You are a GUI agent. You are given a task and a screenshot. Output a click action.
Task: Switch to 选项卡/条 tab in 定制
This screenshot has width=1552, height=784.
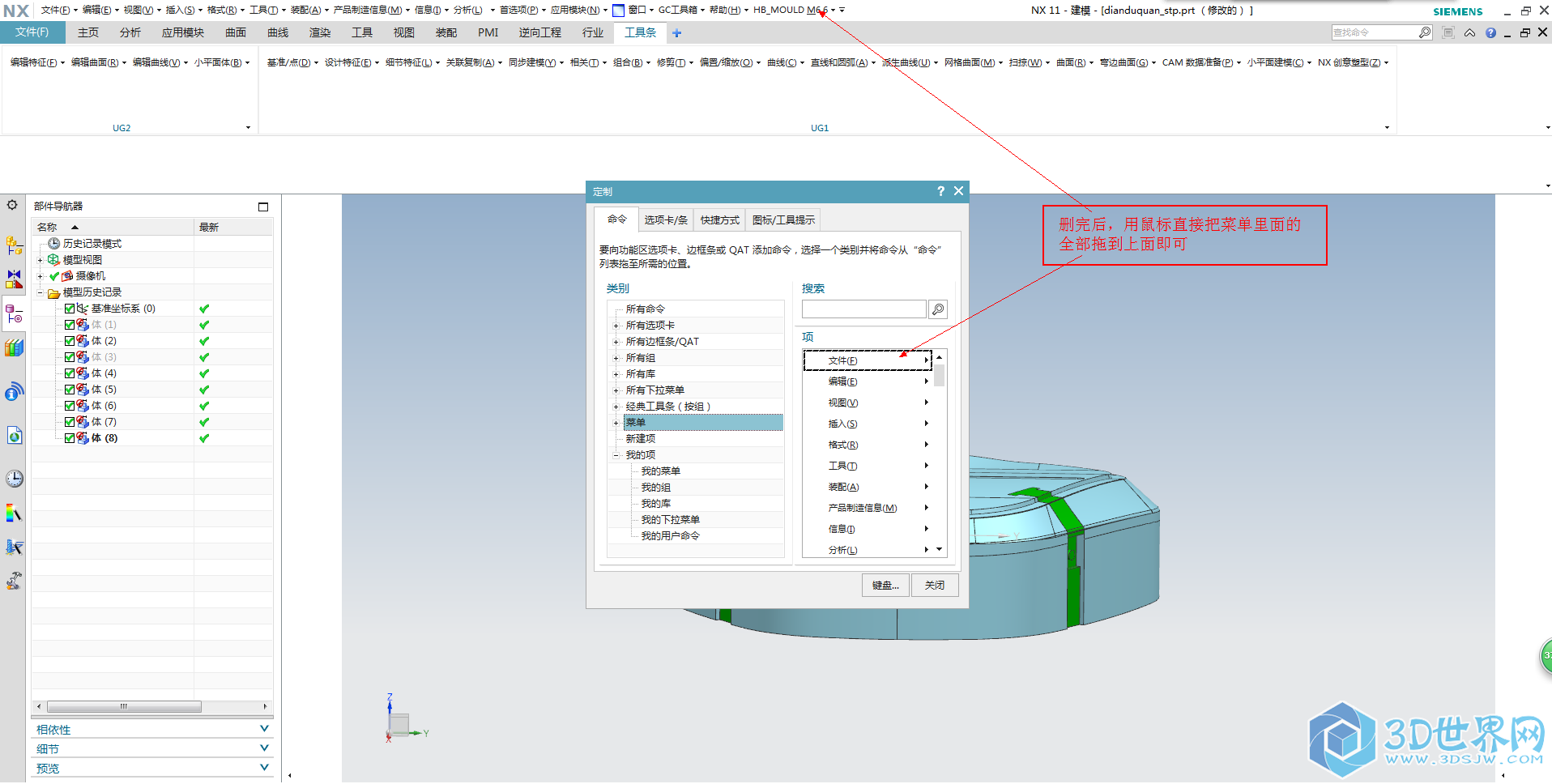point(666,220)
